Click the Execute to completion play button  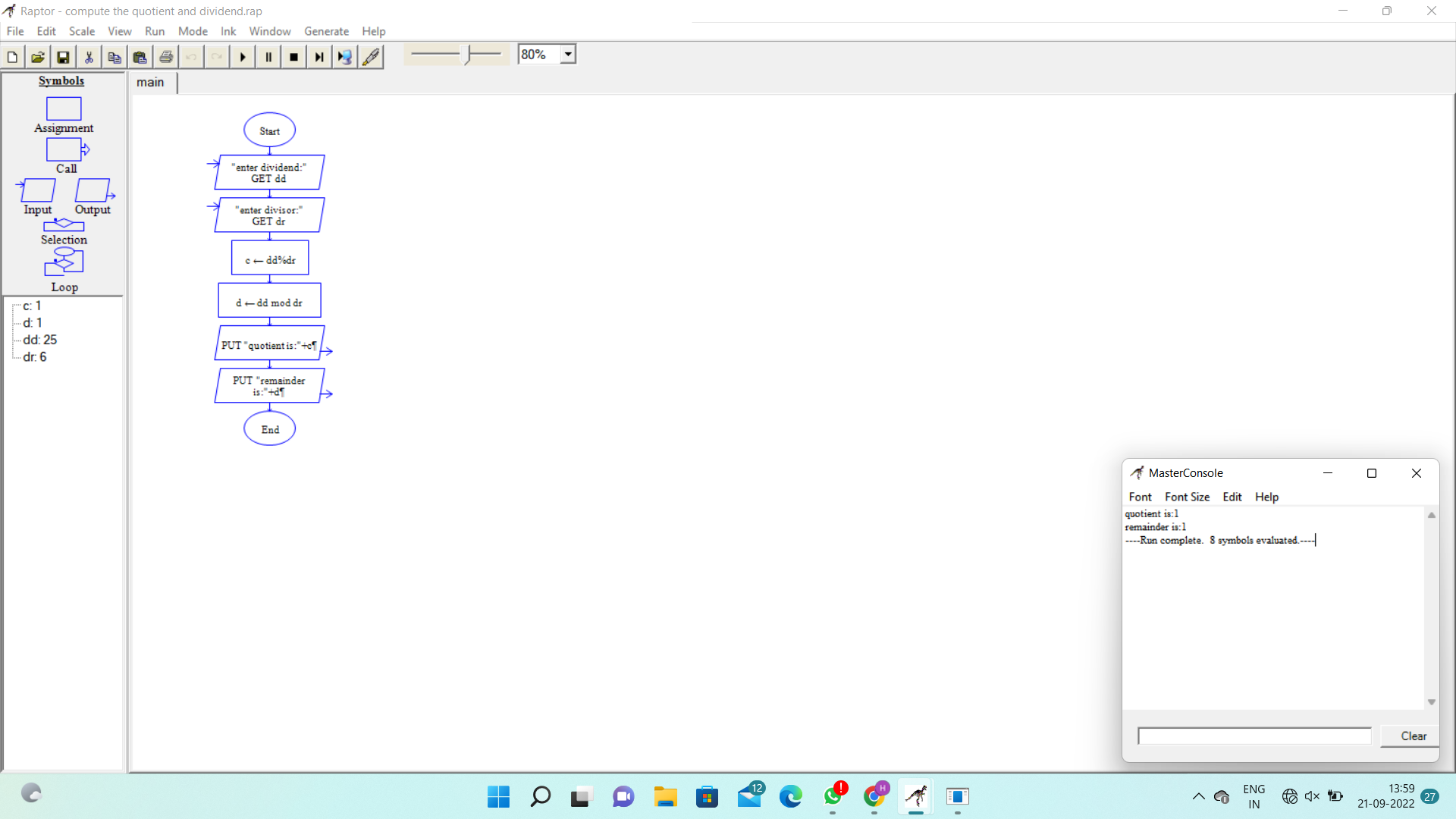(x=243, y=57)
